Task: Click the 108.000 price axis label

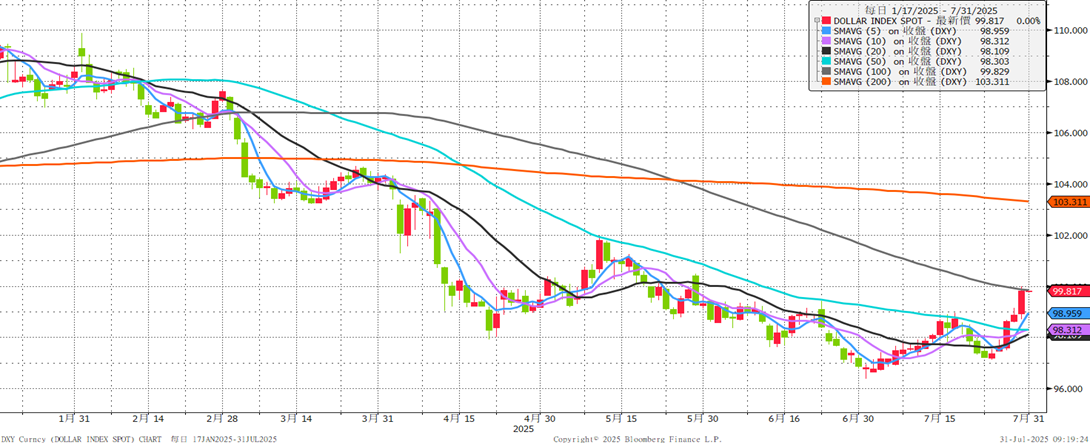Action: [x=1071, y=82]
